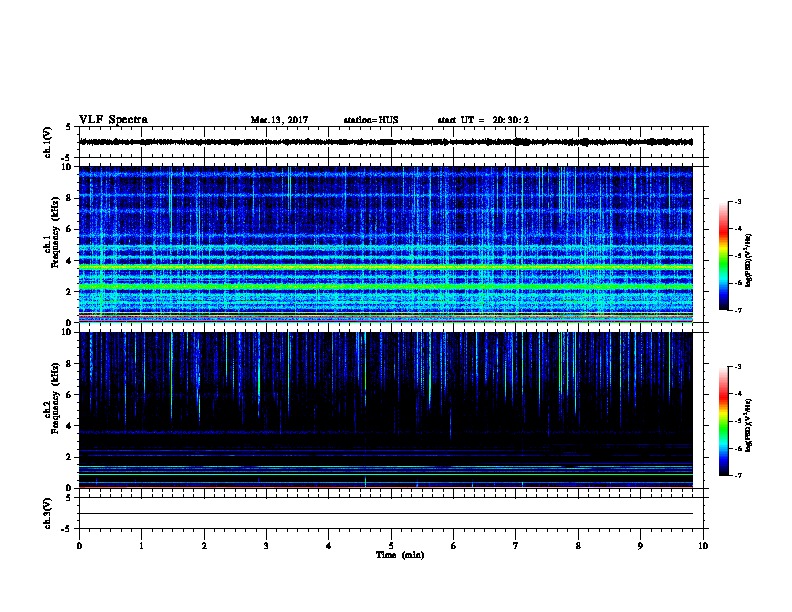Select the date text "Mar.13, 2017"
Screen dimensions: 792x612
point(279,120)
